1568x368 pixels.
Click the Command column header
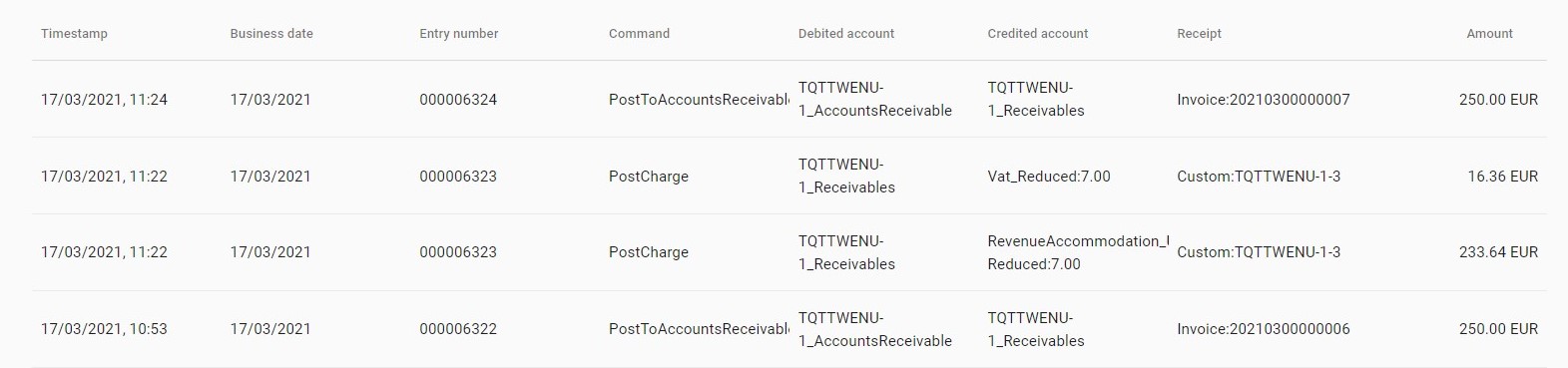(639, 33)
